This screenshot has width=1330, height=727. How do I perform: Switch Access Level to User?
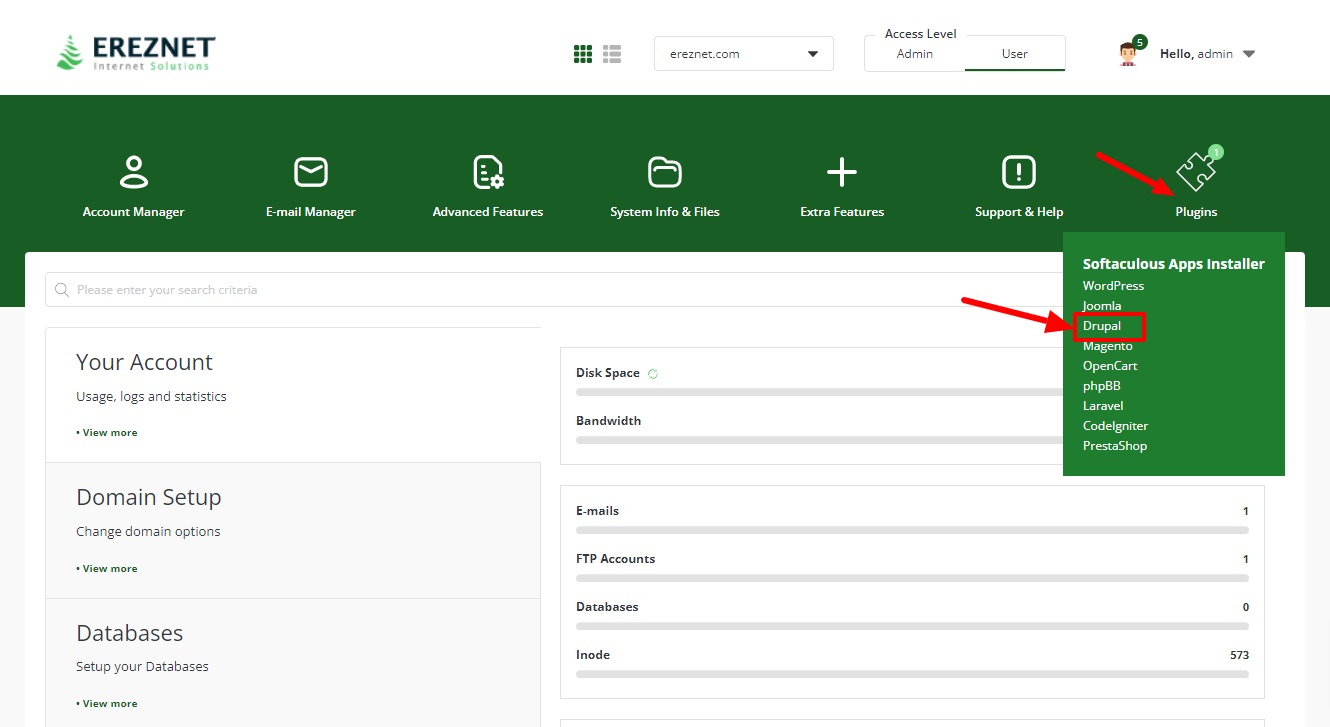[x=1015, y=54]
